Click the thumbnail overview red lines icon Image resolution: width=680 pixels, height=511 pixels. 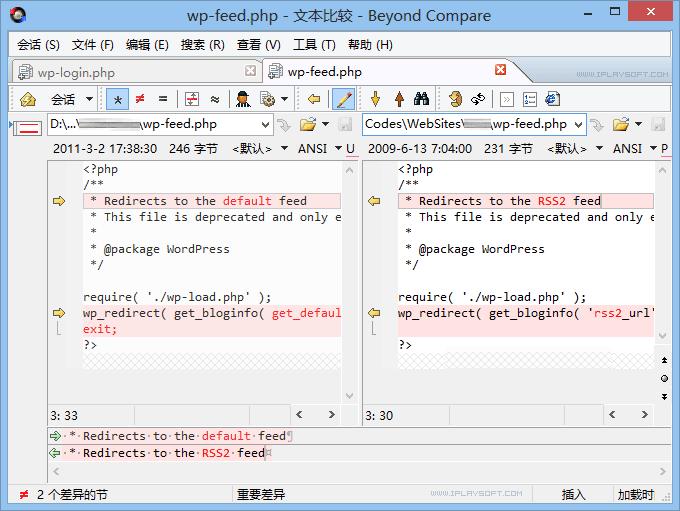[27, 128]
